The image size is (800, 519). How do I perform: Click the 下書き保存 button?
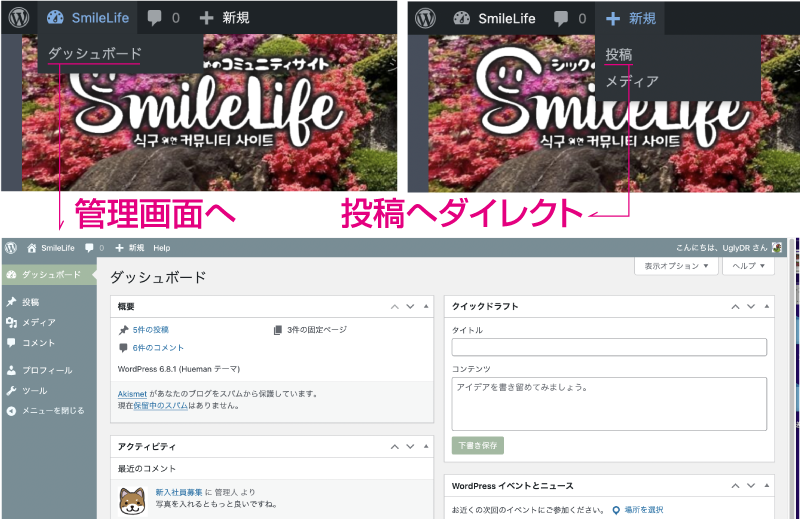coord(478,446)
